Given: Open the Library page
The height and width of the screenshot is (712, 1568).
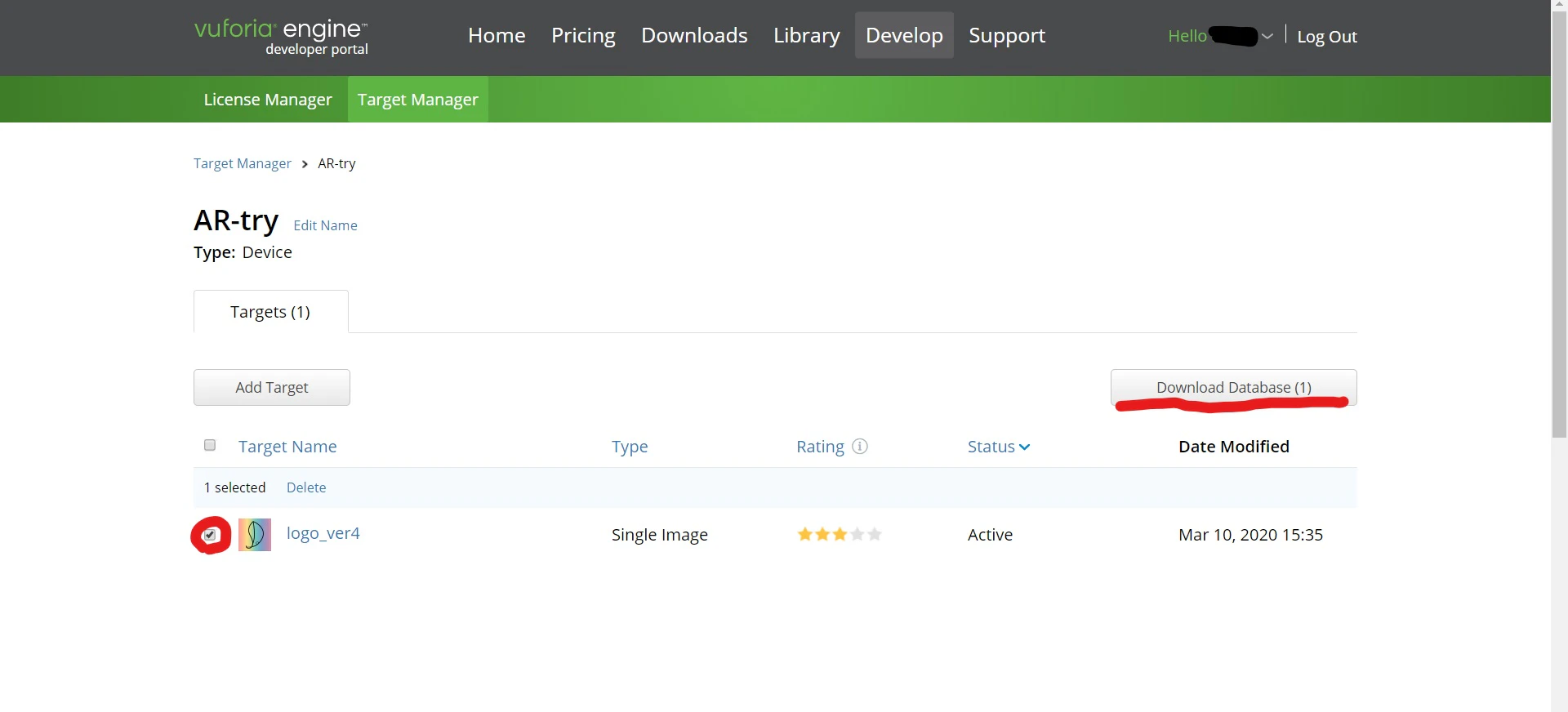Looking at the screenshot, I should [x=807, y=35].
